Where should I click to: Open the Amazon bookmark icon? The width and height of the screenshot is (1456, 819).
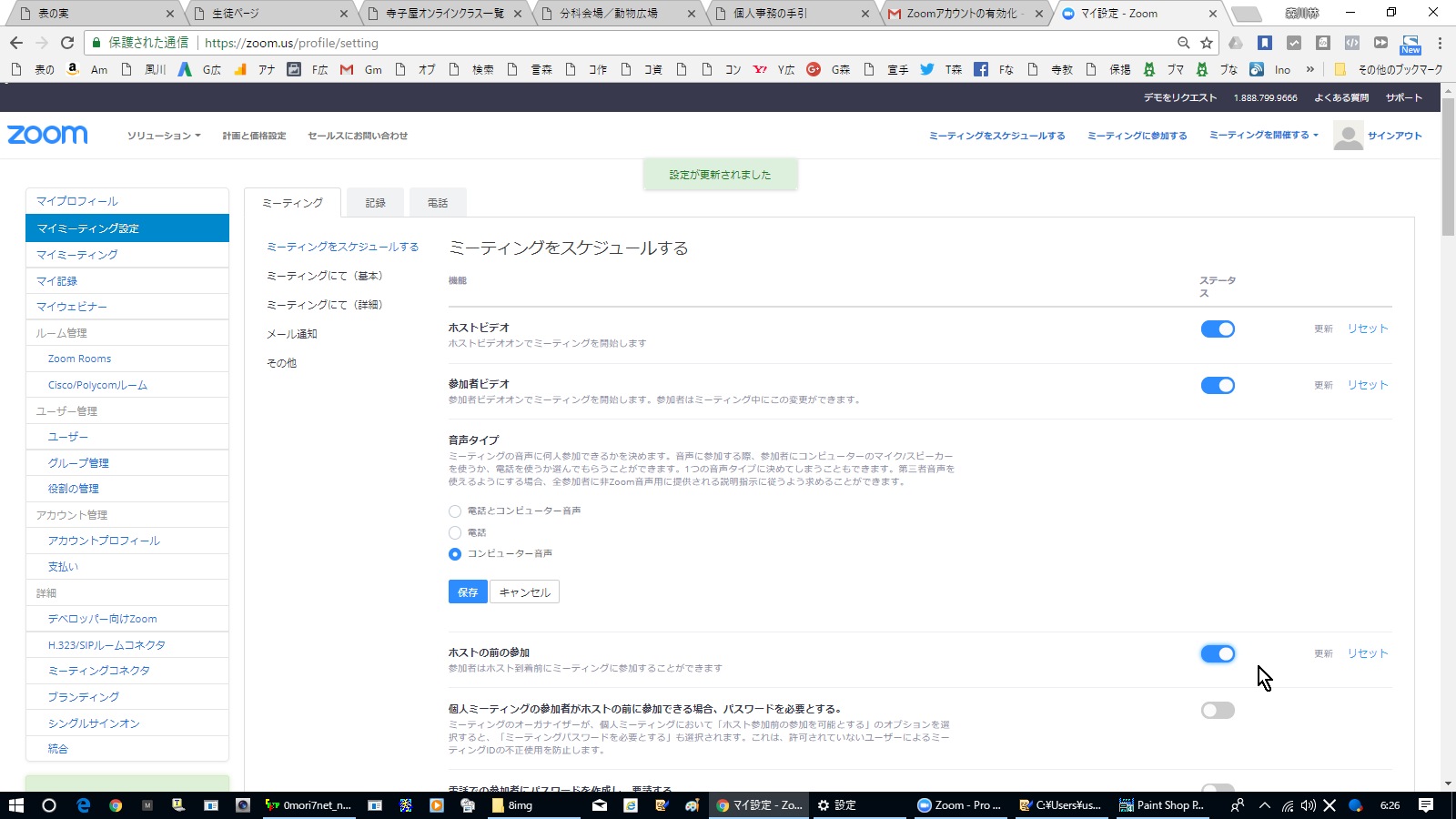tap(73, 69)
